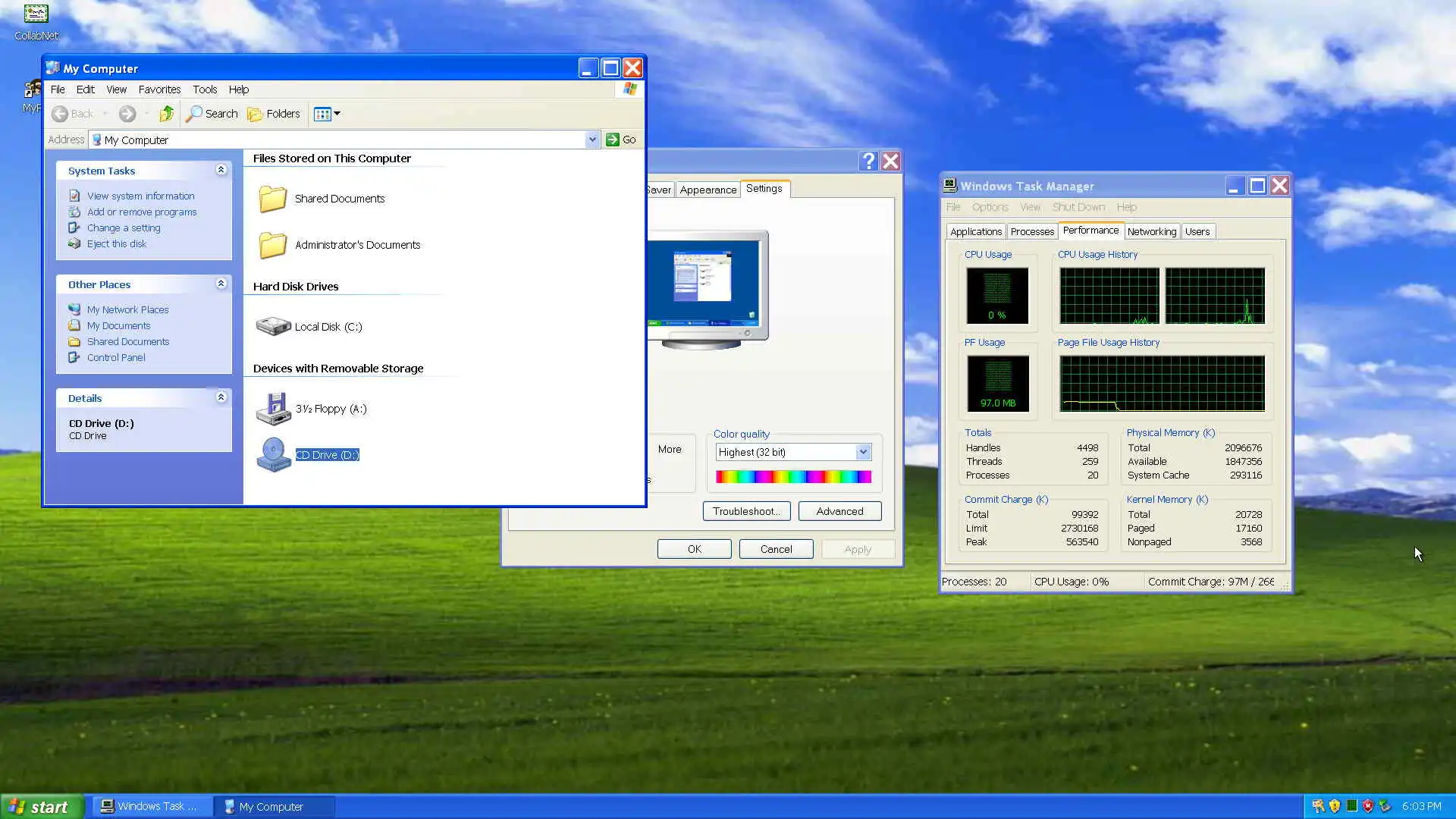Click the Troubleshoot... button
This screenshot has width=1456, height=819.
pyautogui.click(x=746, y=511)
